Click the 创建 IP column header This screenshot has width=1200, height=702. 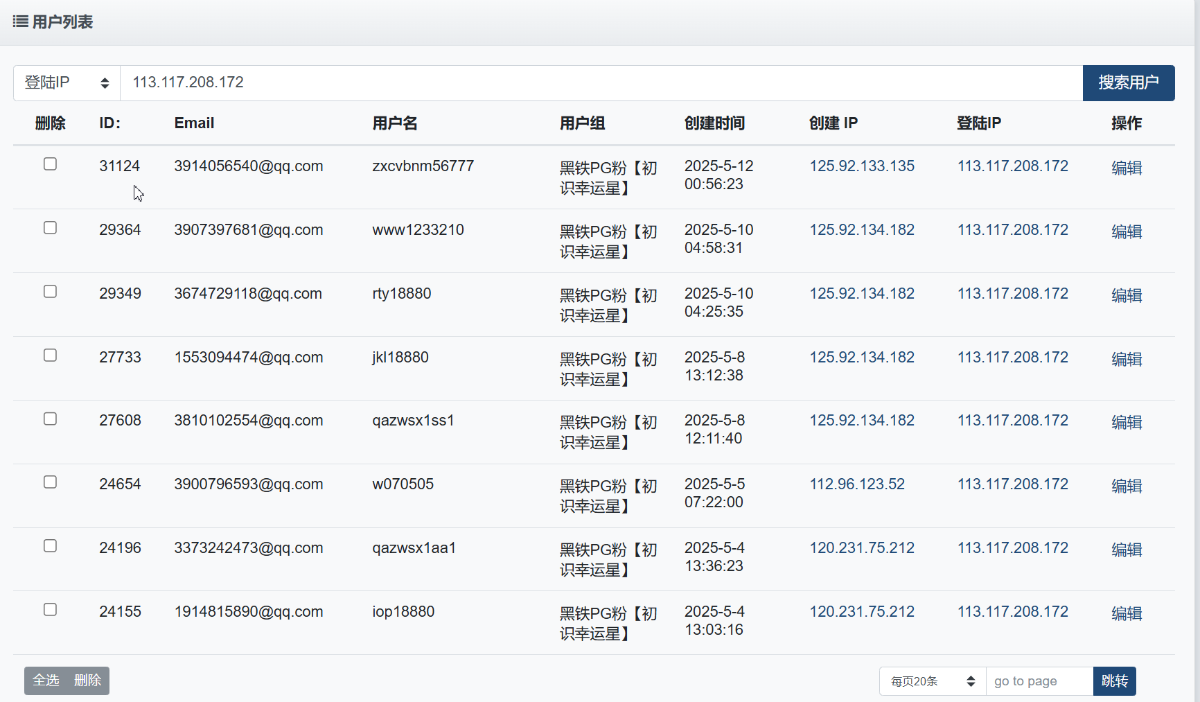click(x=834, y=124)
